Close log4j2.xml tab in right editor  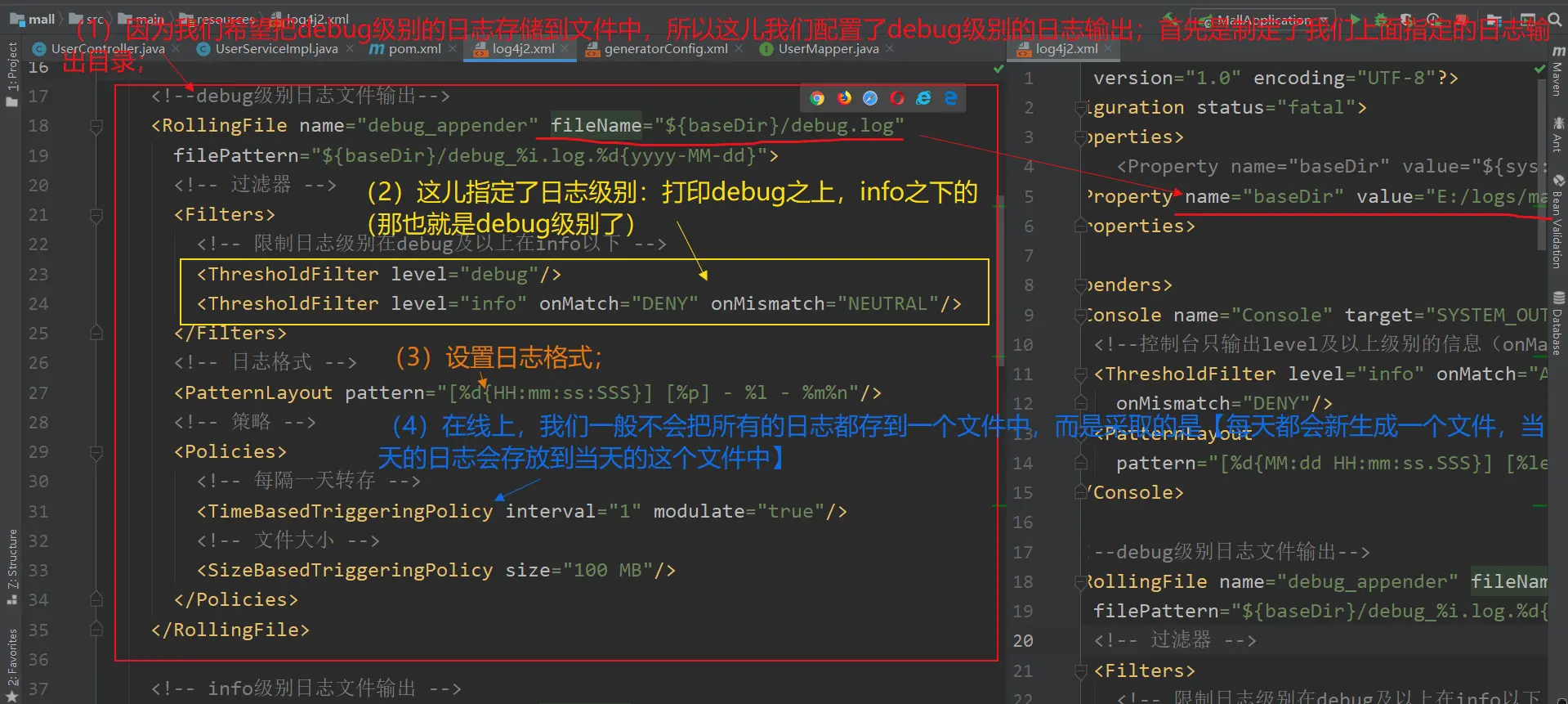pos(1108,49)
